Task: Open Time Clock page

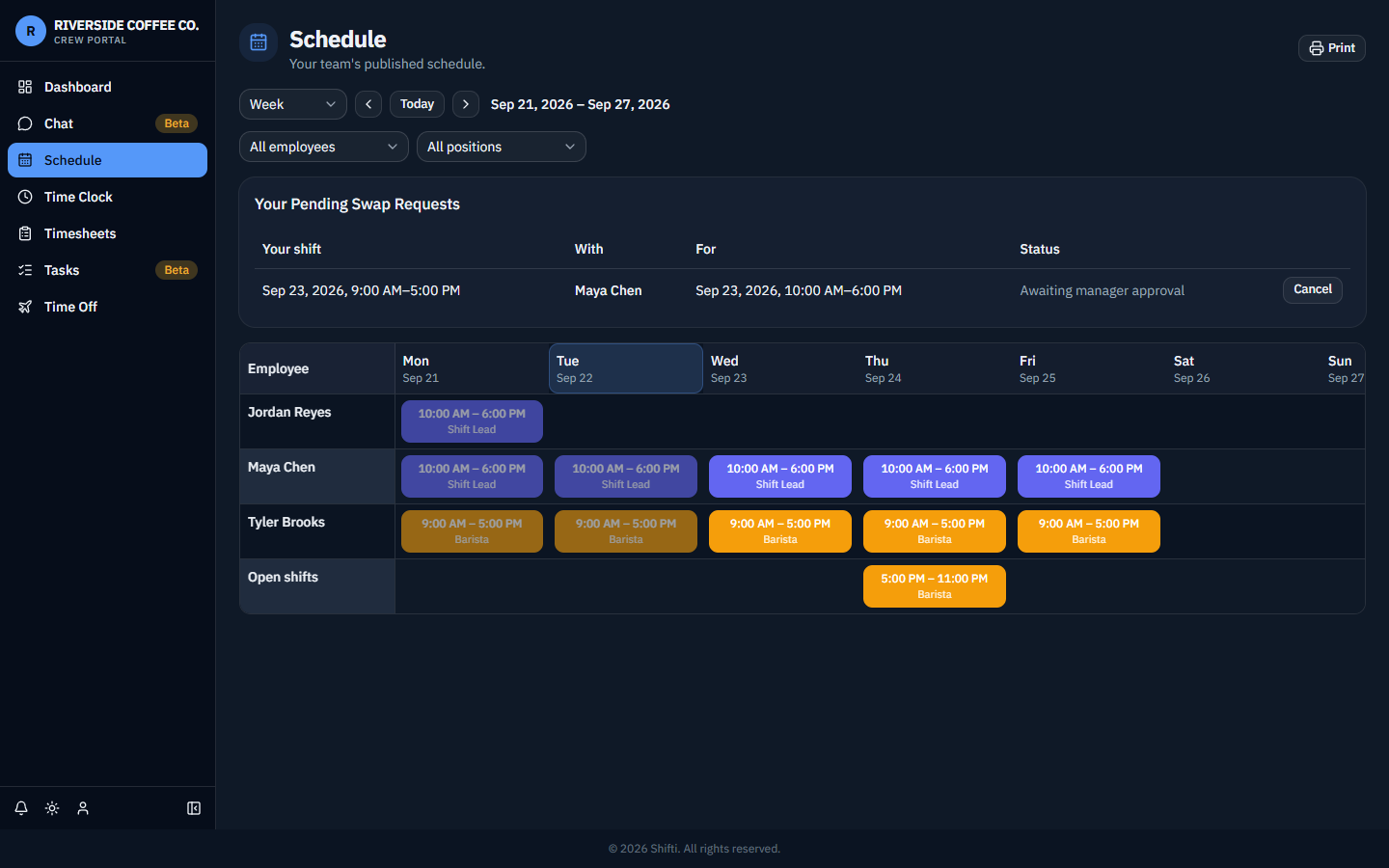Action: click(x=107, y=197)
